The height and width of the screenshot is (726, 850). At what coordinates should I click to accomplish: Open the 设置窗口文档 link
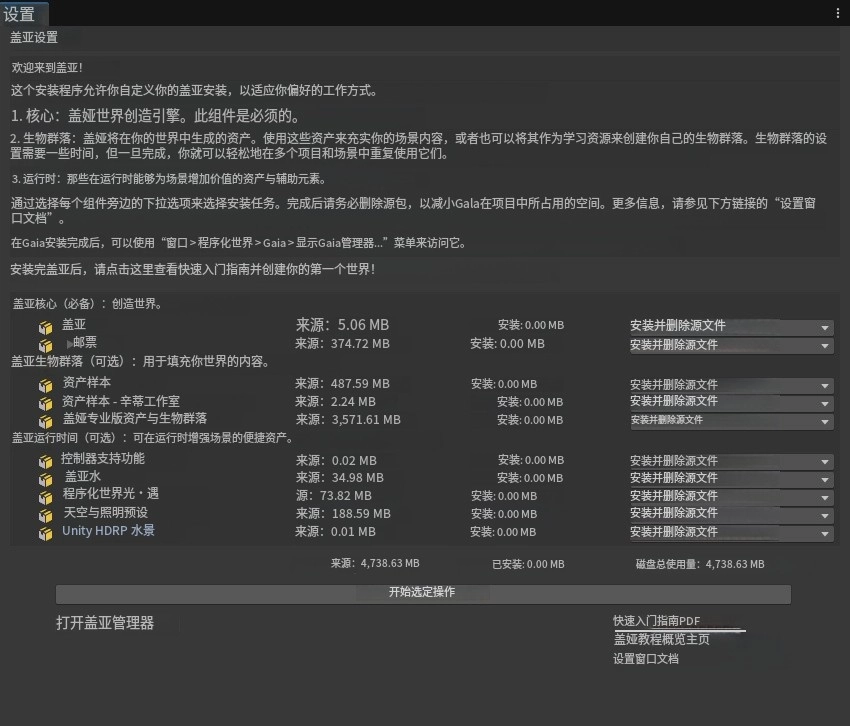[x=646, y=659]
